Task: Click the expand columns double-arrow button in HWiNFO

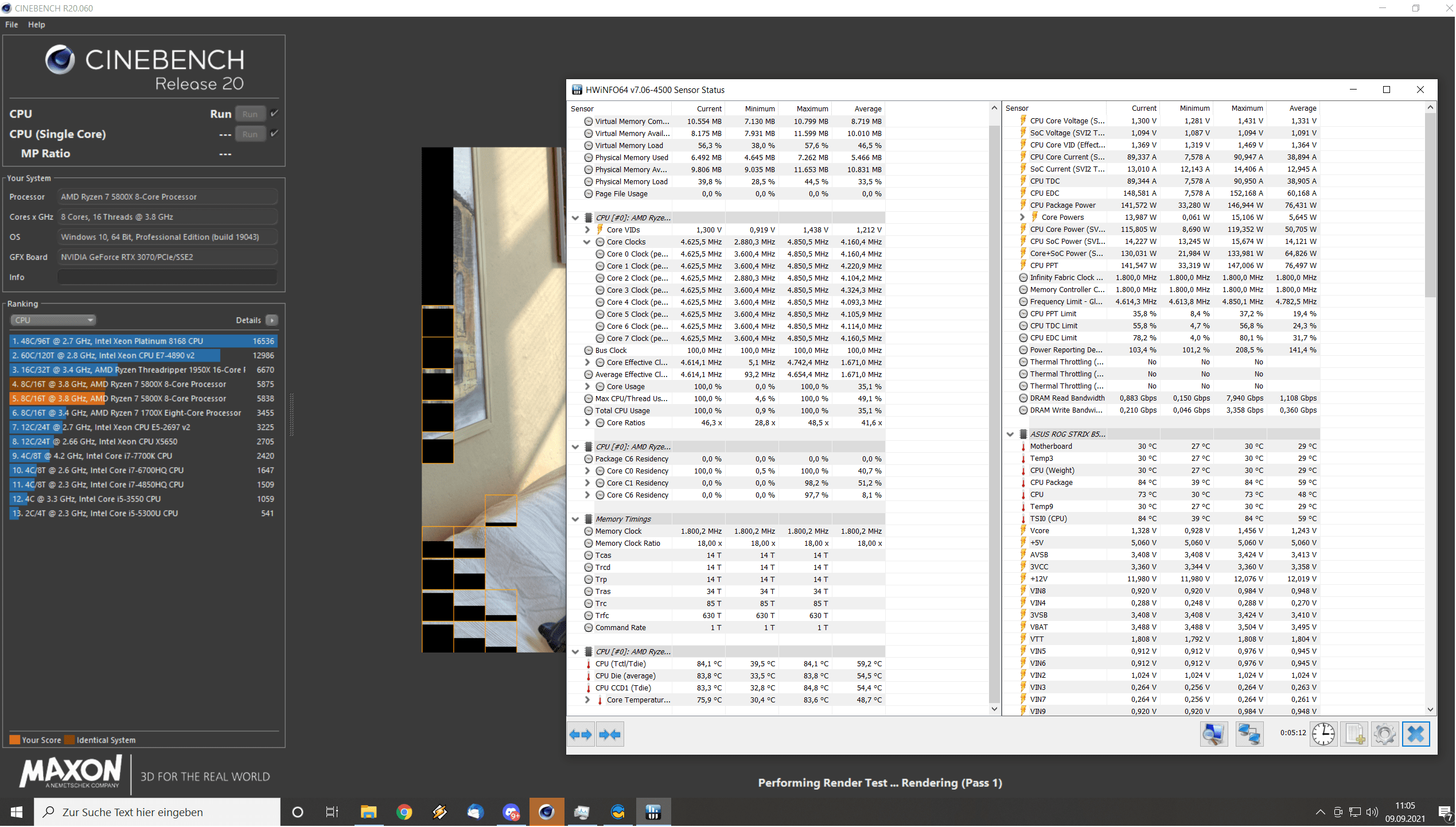Action: (x=581, y=735)
